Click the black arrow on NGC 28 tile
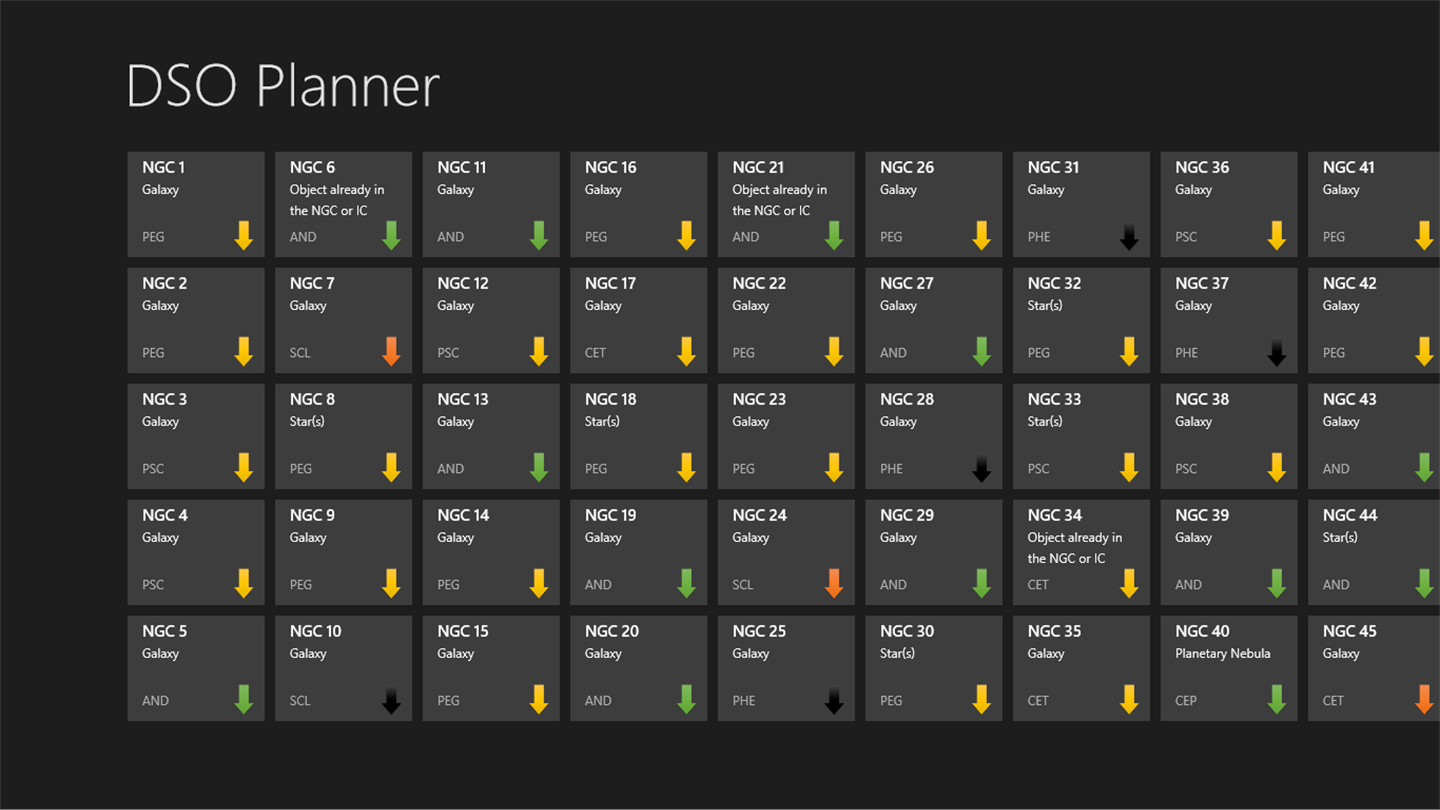Viewport: 1440px width, 810px height. (981, 468)
